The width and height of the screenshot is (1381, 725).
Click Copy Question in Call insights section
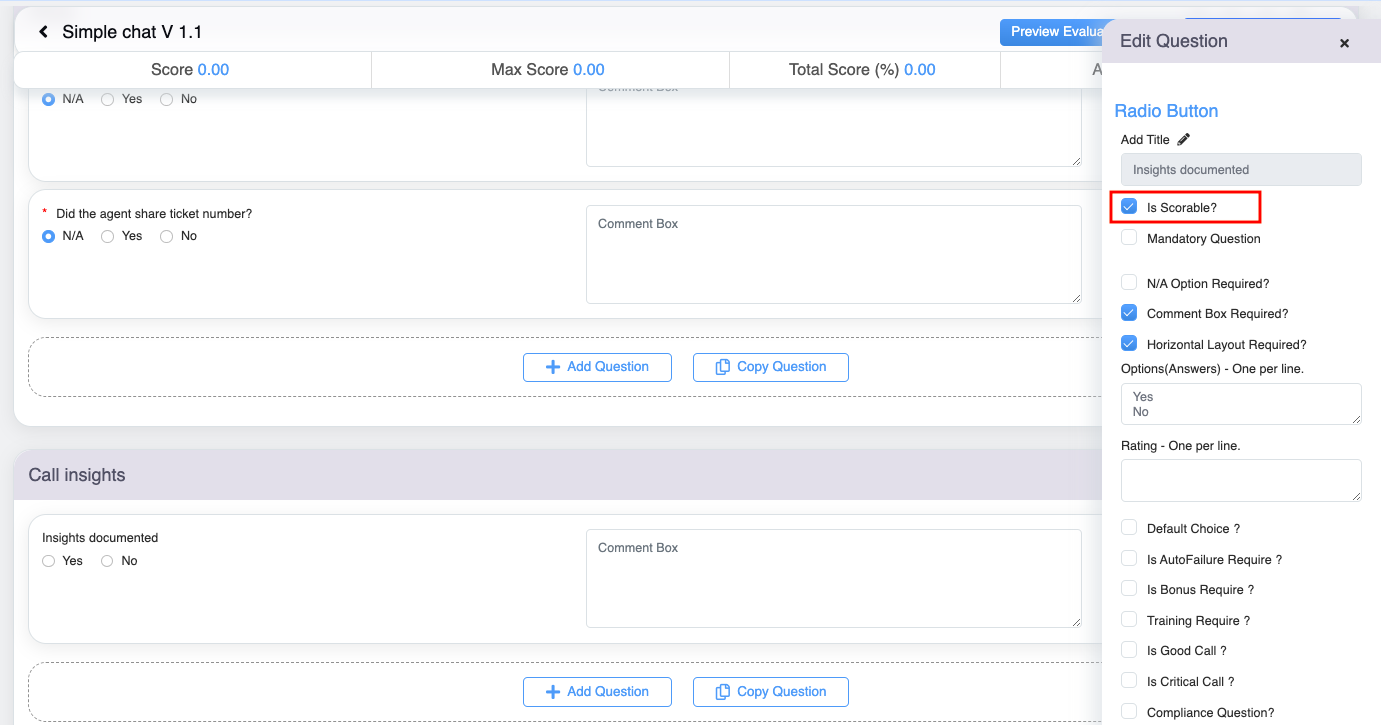coord(770,692)
